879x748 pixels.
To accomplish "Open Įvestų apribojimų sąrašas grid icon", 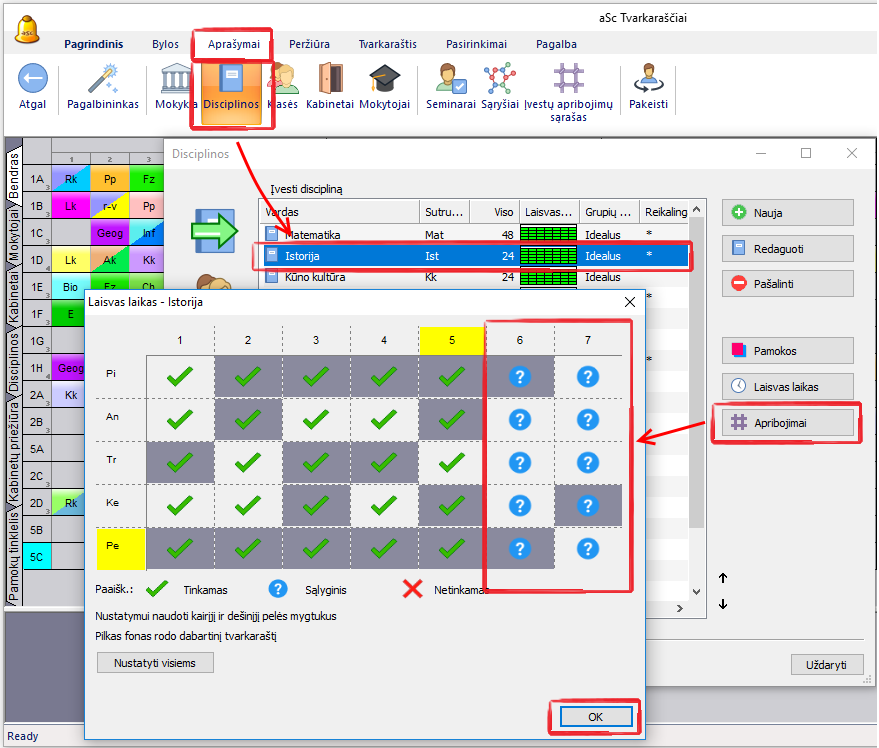I will tap(568, 80).
